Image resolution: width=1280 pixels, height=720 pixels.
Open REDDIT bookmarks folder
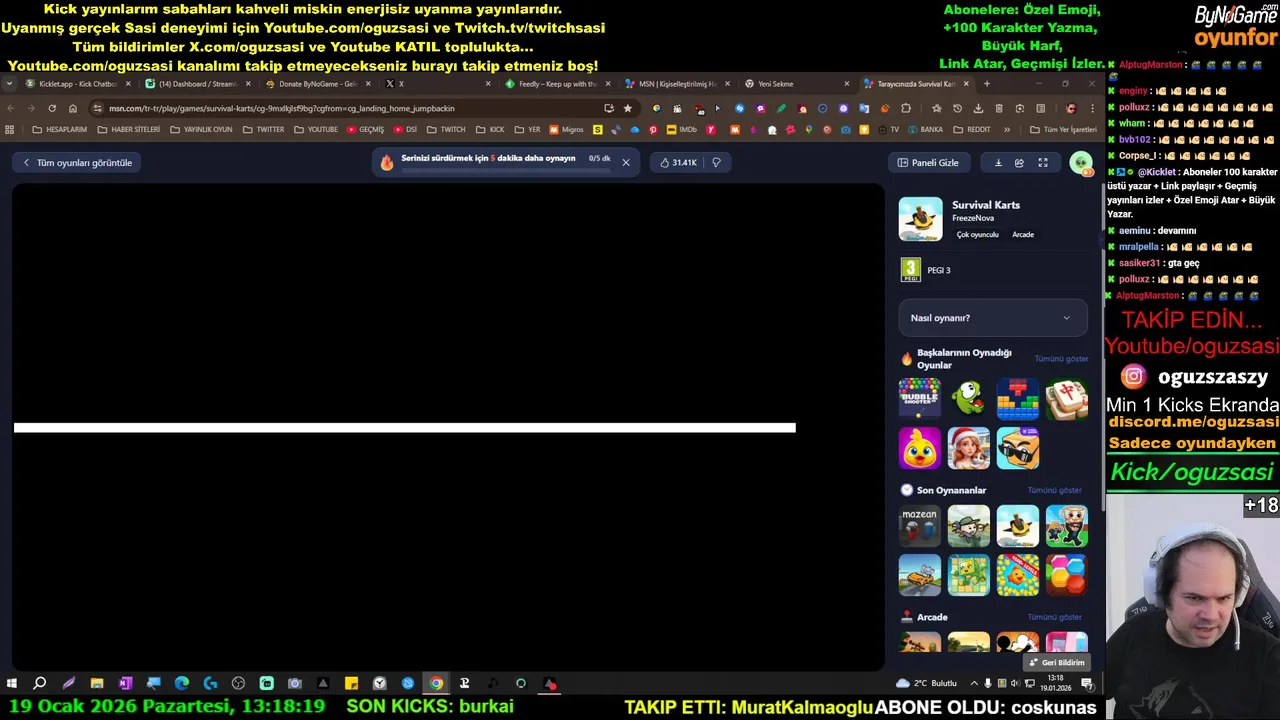(972, 129)
